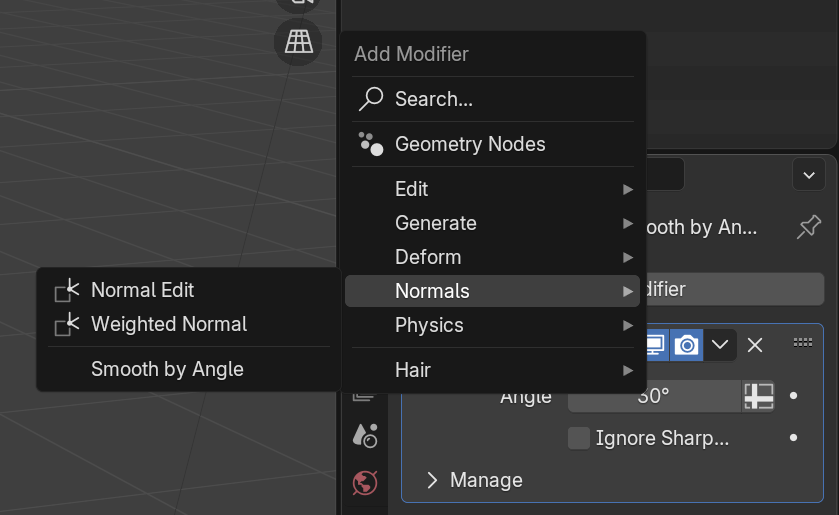
Task: Add the Smooth by Angle modifier
Action: [x=188, y=369]
